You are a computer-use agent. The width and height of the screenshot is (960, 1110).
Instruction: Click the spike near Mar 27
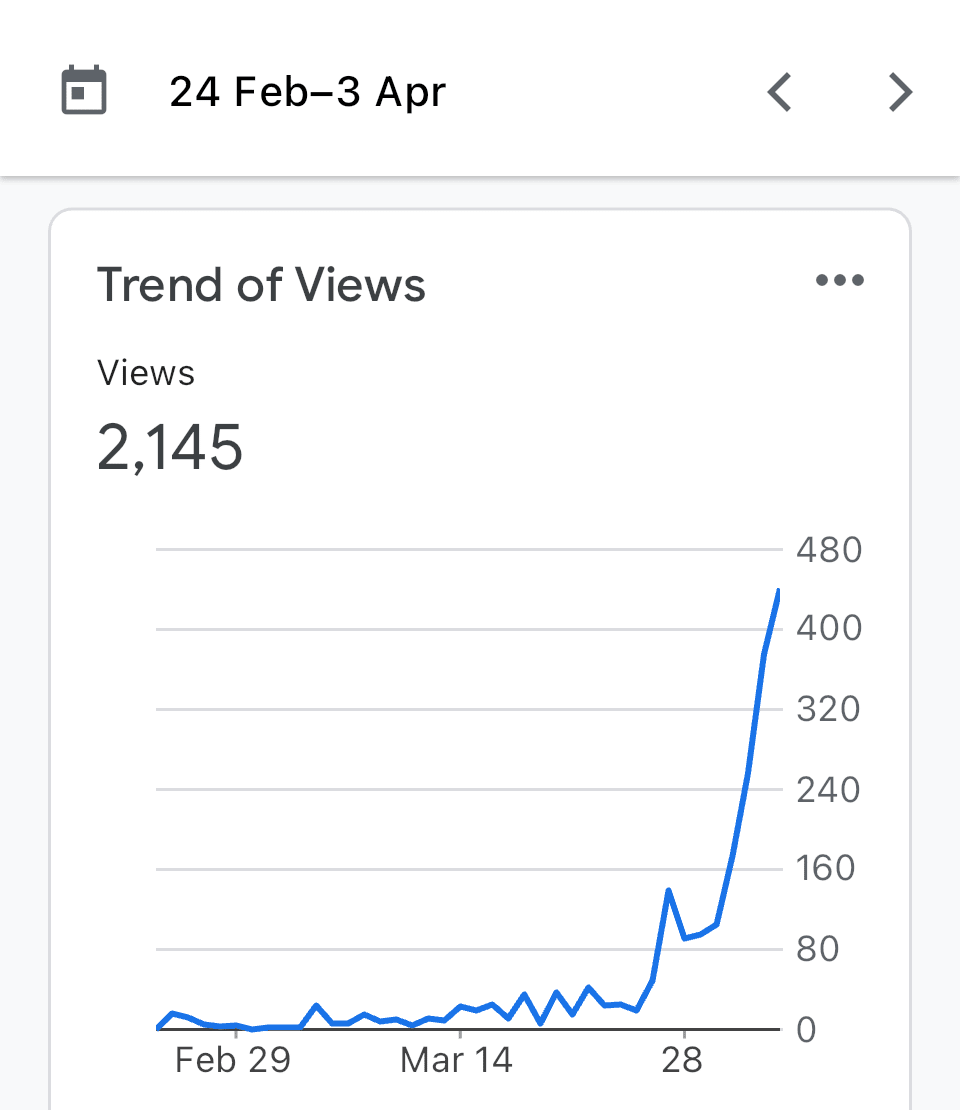[x=668, y=890]
